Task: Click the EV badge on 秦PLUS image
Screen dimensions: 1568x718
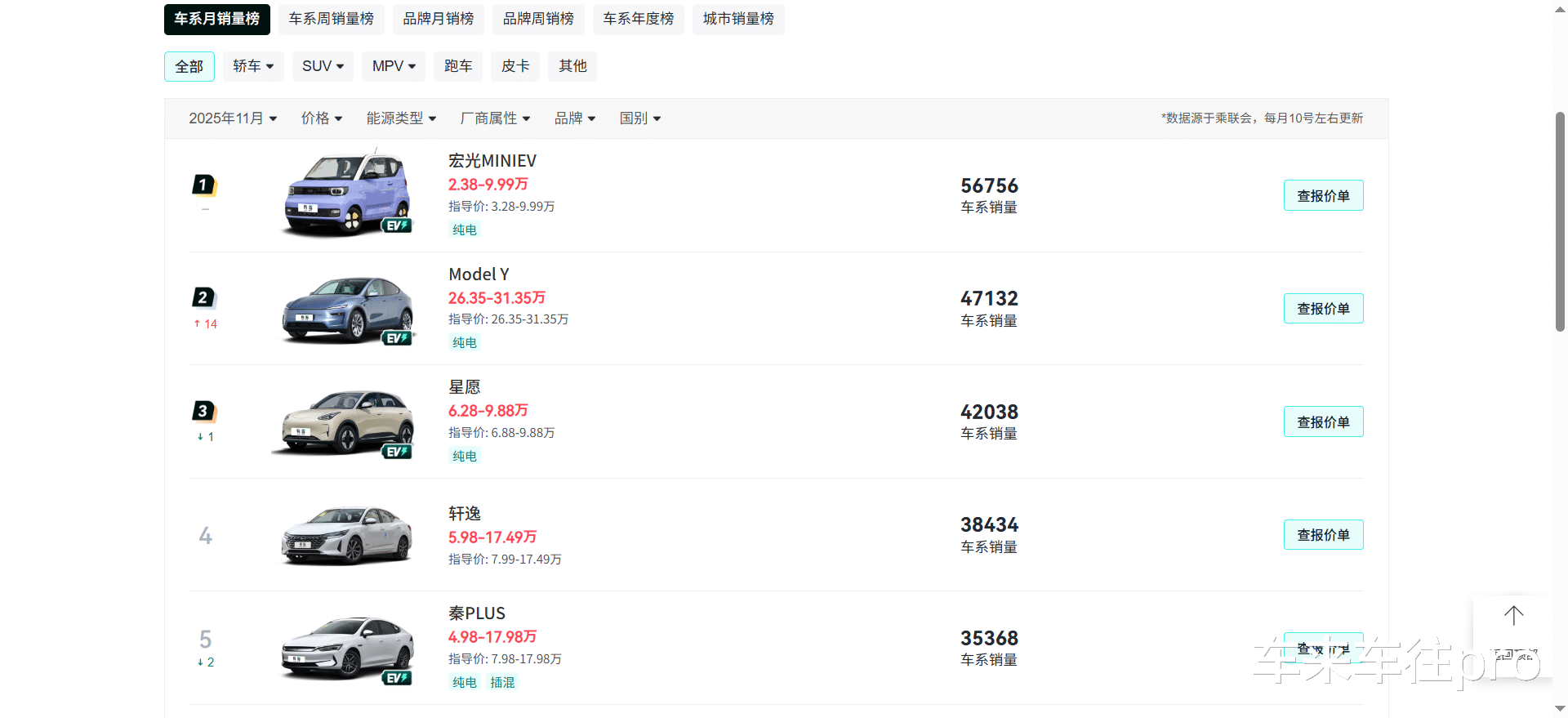Action: pyautogui.click(x=397, y=678)
